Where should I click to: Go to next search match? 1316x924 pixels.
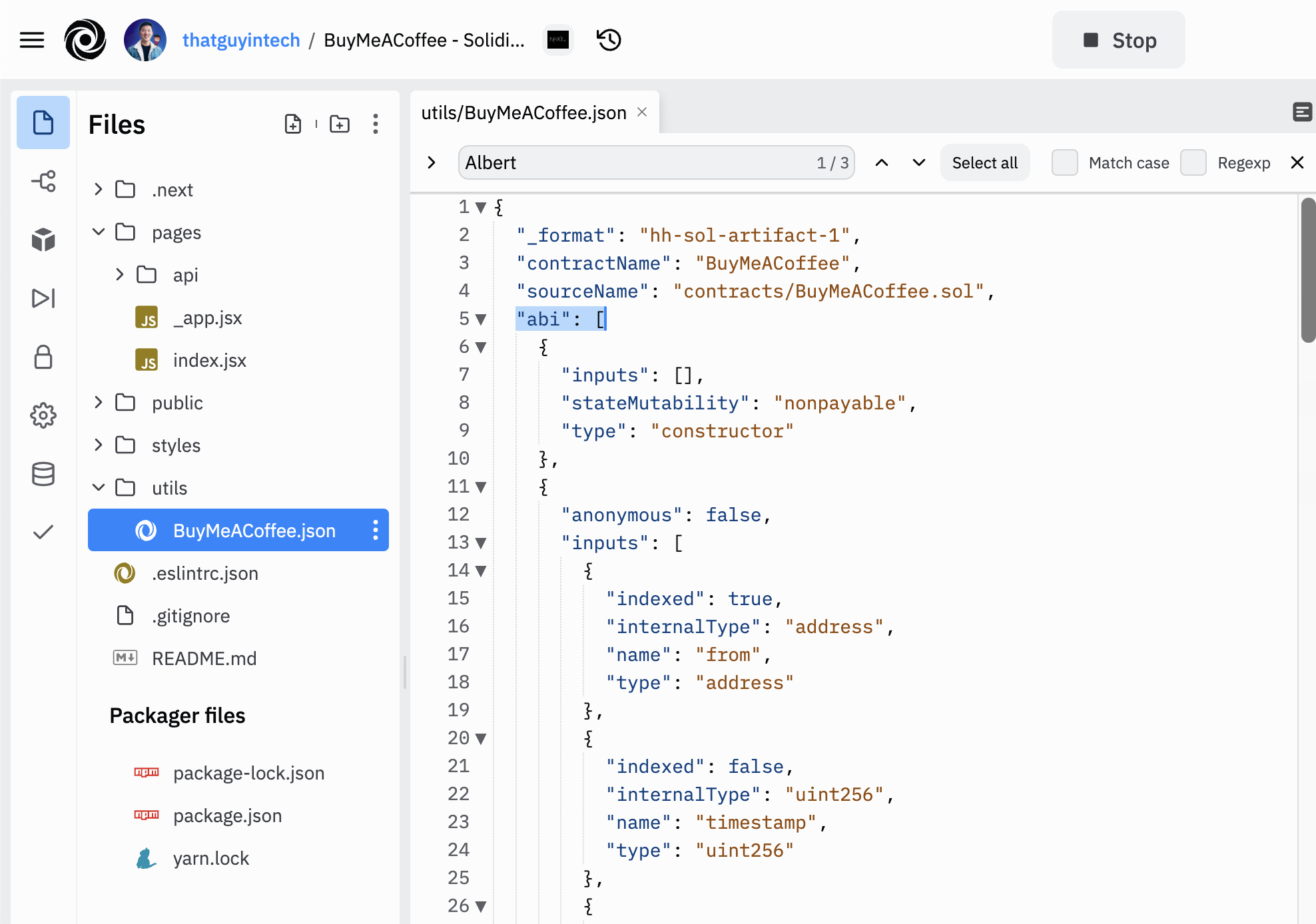(919, 162)
